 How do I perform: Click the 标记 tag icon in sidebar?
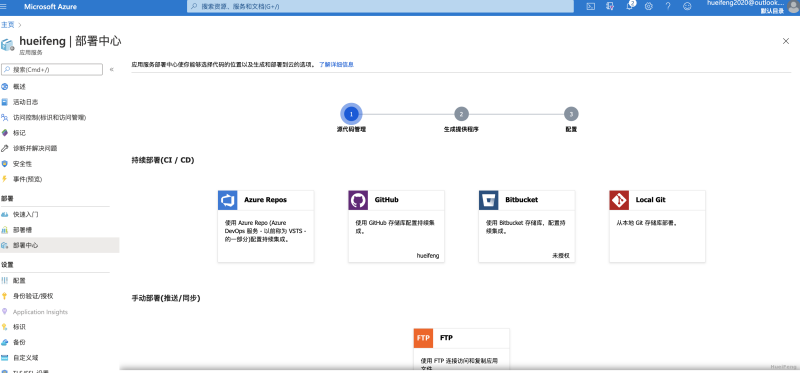click(5, 133)
